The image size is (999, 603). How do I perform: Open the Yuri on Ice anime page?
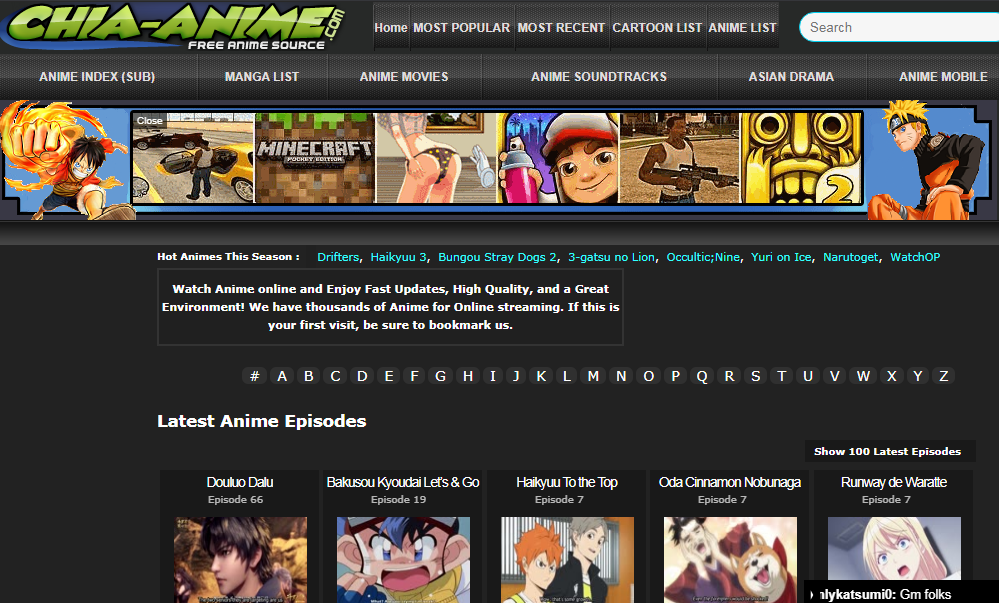click(781, 257)
